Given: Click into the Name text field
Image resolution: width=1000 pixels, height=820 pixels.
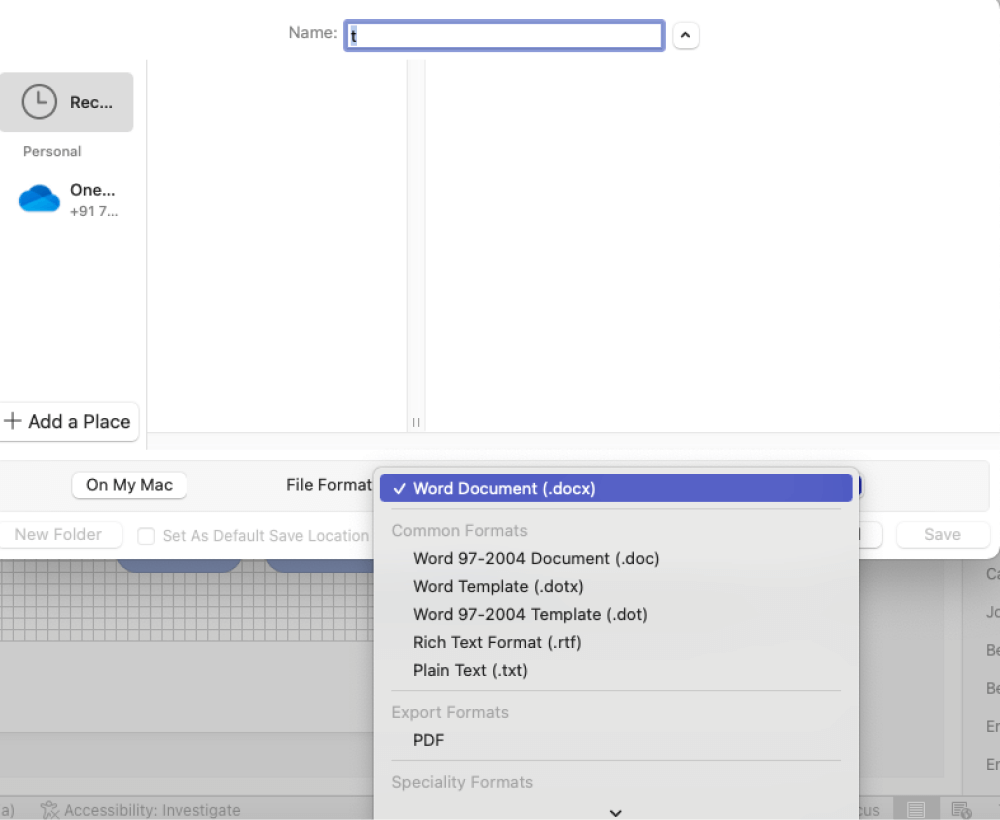Looking at the screenshot, I should click(504, 36).
